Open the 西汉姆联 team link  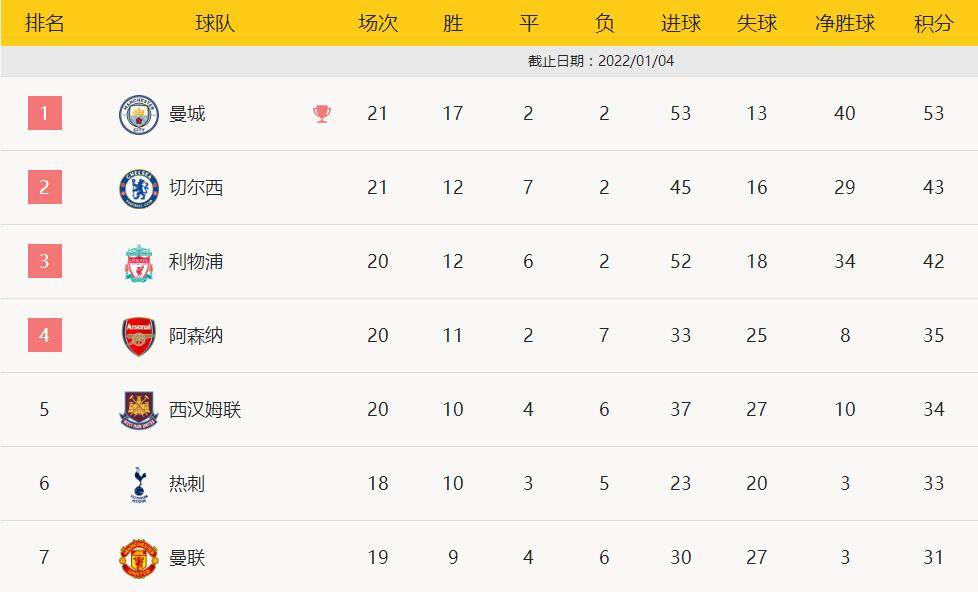pyautogui.click(x=205, y=410)
